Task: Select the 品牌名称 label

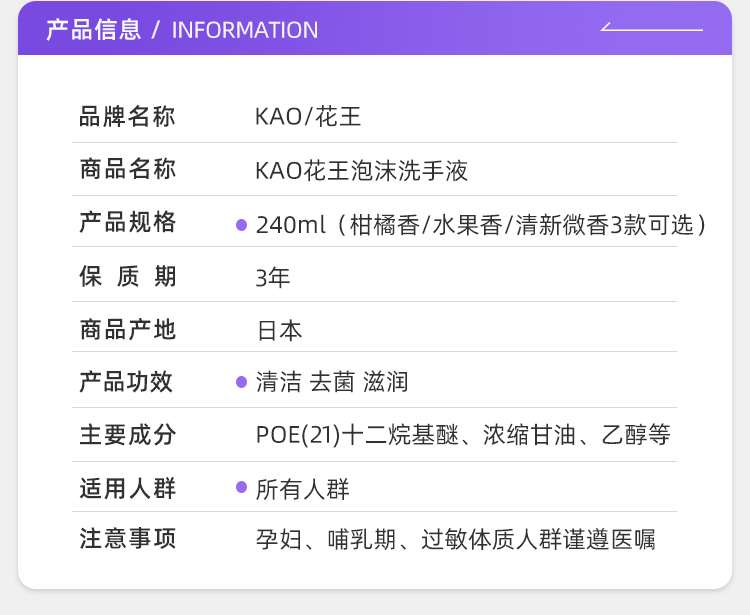Action: (127, 117)
